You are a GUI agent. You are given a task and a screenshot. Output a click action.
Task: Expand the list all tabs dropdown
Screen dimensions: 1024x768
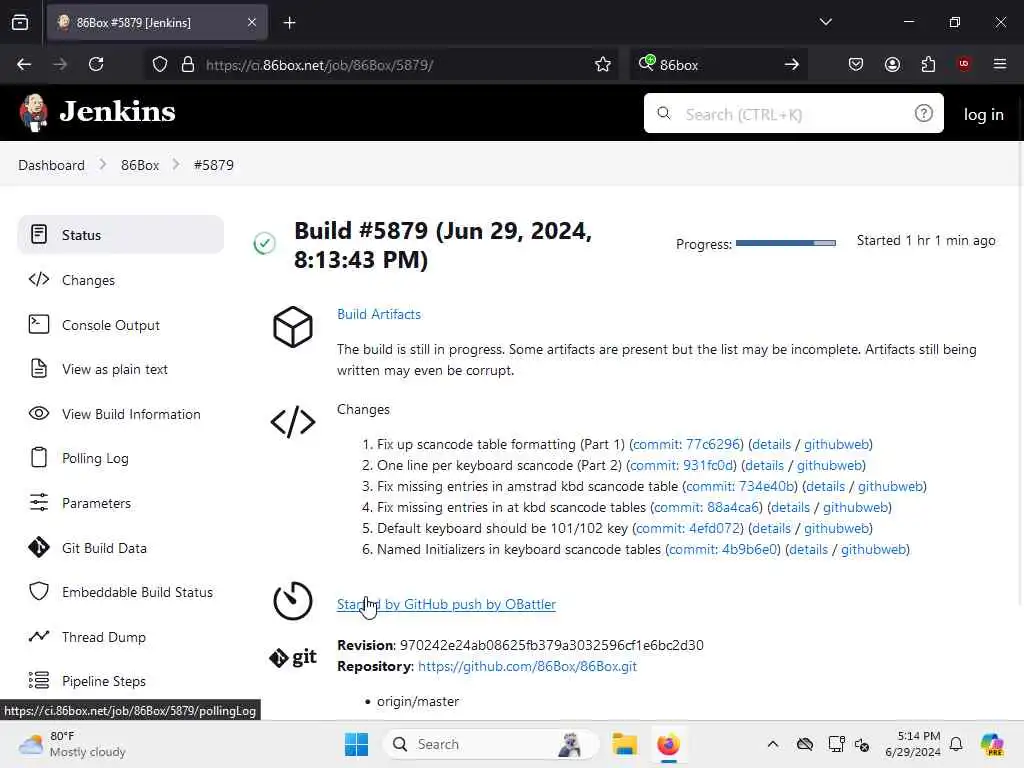coord(826,22)
